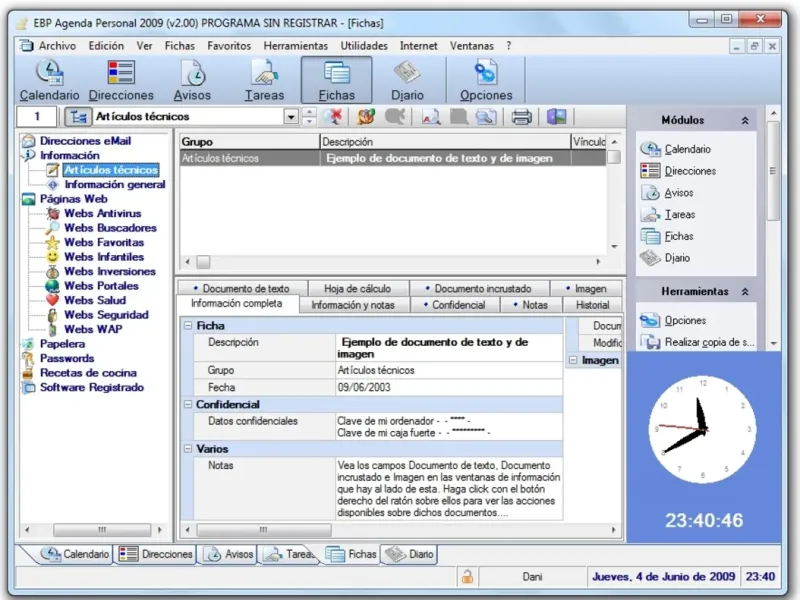
Task: Switch to the Direcciones bottom tab
Action: pos(155,554)
